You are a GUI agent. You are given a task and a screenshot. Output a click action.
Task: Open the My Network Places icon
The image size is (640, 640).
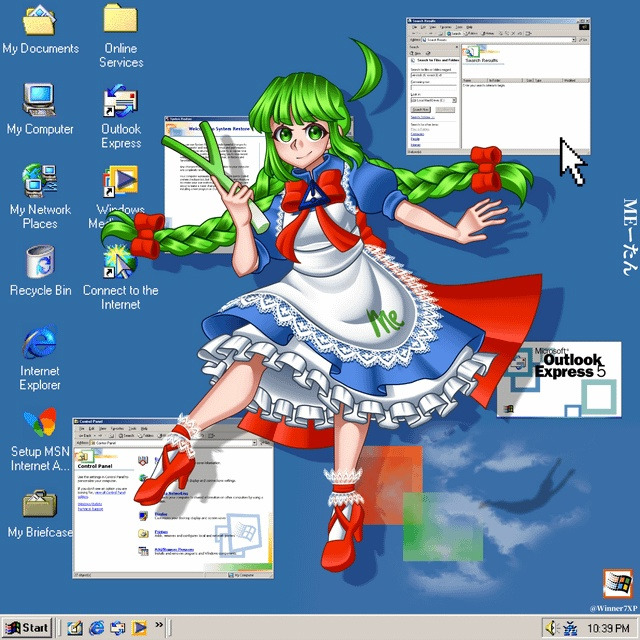39,181
